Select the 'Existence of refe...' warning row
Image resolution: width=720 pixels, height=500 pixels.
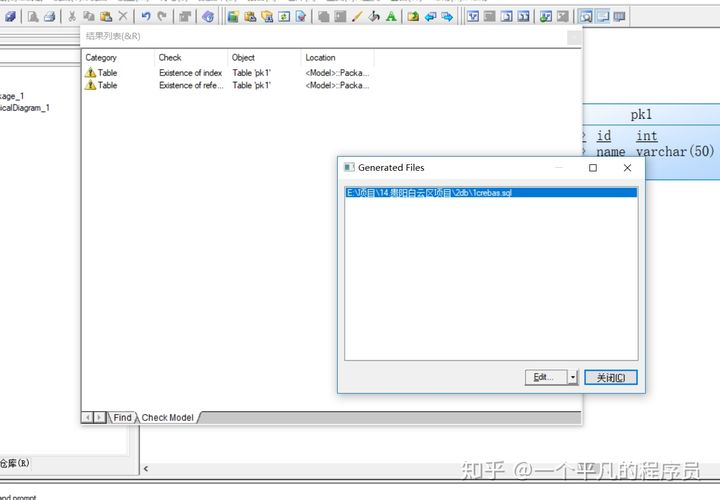[x=227, y=85]
